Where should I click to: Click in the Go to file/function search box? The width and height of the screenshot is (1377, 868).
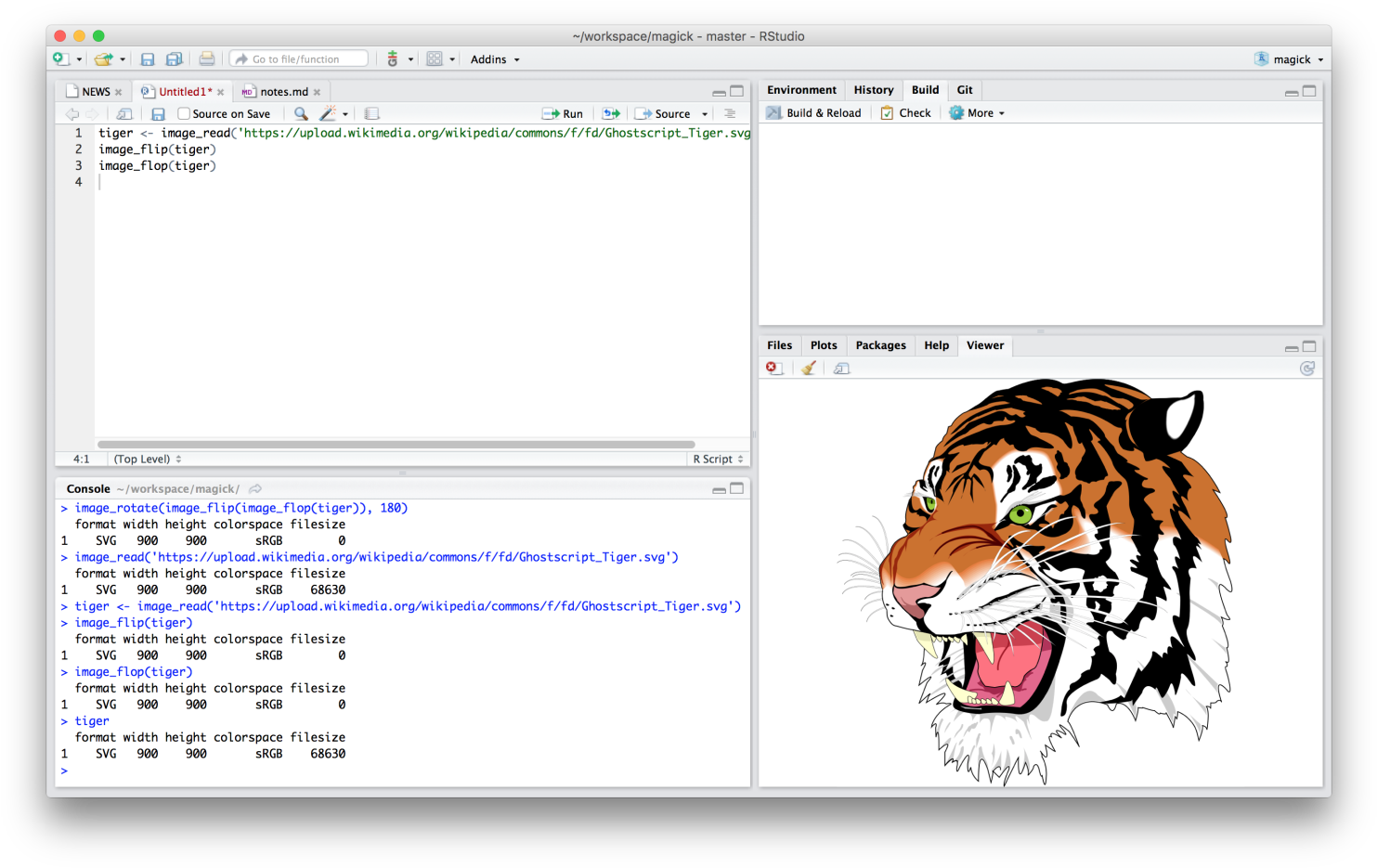pyautogui.click(x=297, y=58)
